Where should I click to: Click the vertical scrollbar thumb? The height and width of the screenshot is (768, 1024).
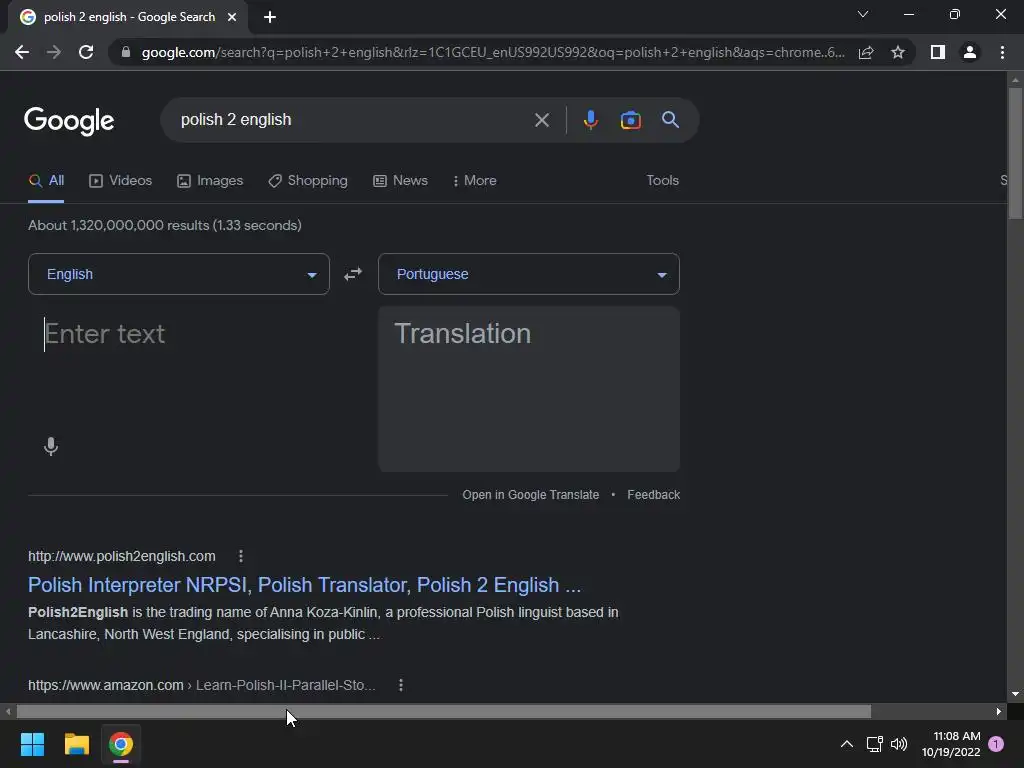click(x=1015, y=153)
